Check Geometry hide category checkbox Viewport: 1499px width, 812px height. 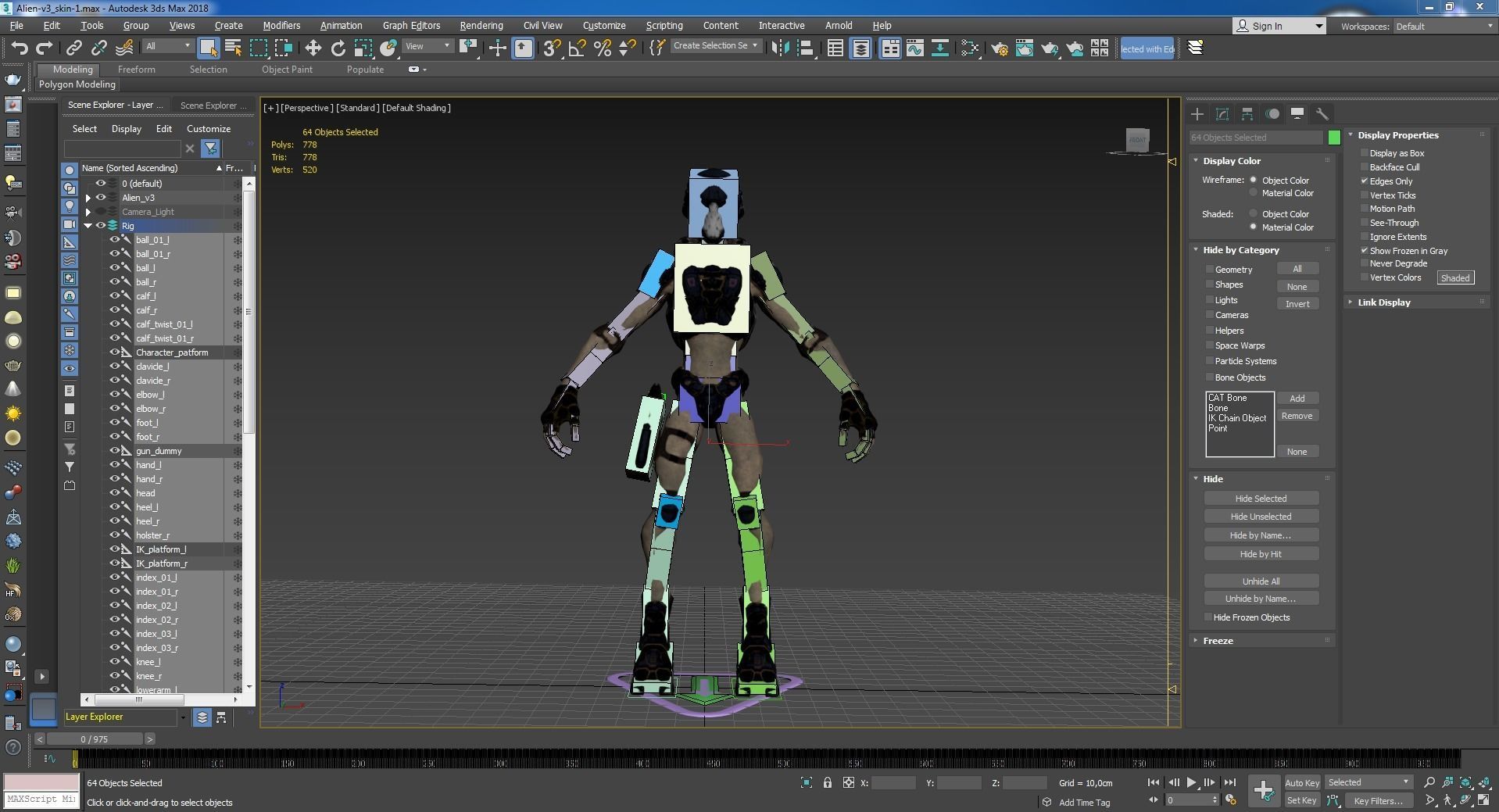point(1210,270)
